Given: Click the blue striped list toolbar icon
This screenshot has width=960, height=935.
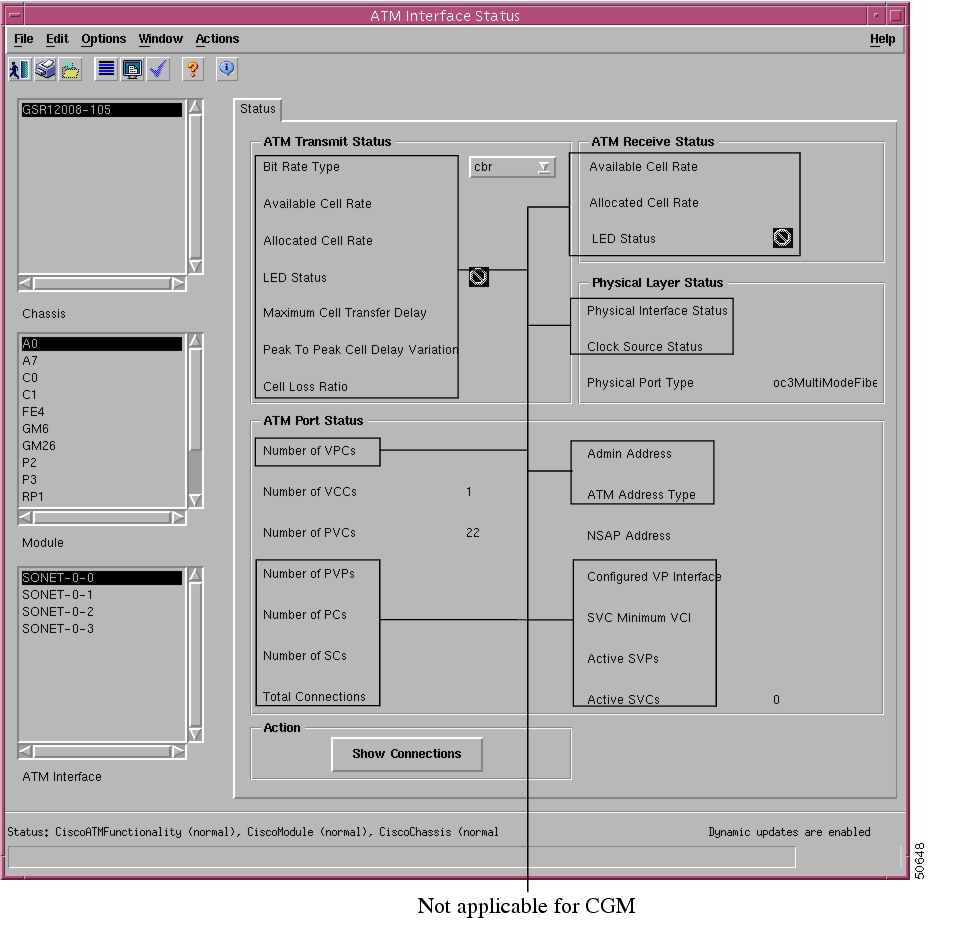Looking at the screenshot, I should [x=107, y=69].
